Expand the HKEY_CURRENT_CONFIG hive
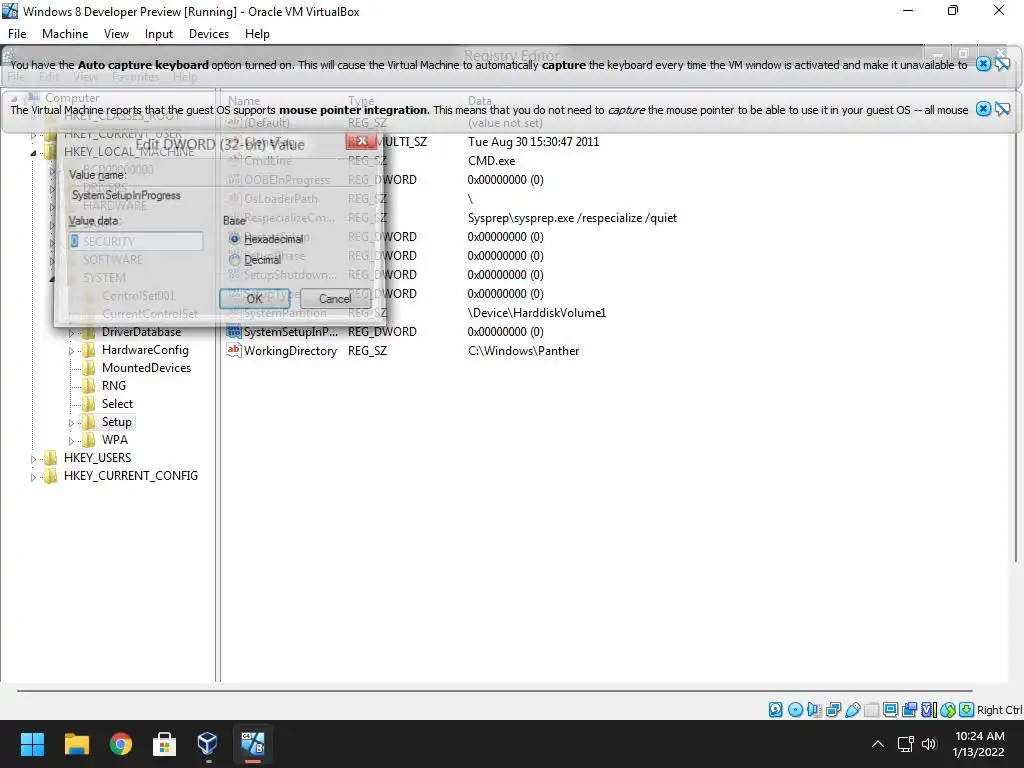Screen dimensions: 1024x768 [x=33, y=477]
